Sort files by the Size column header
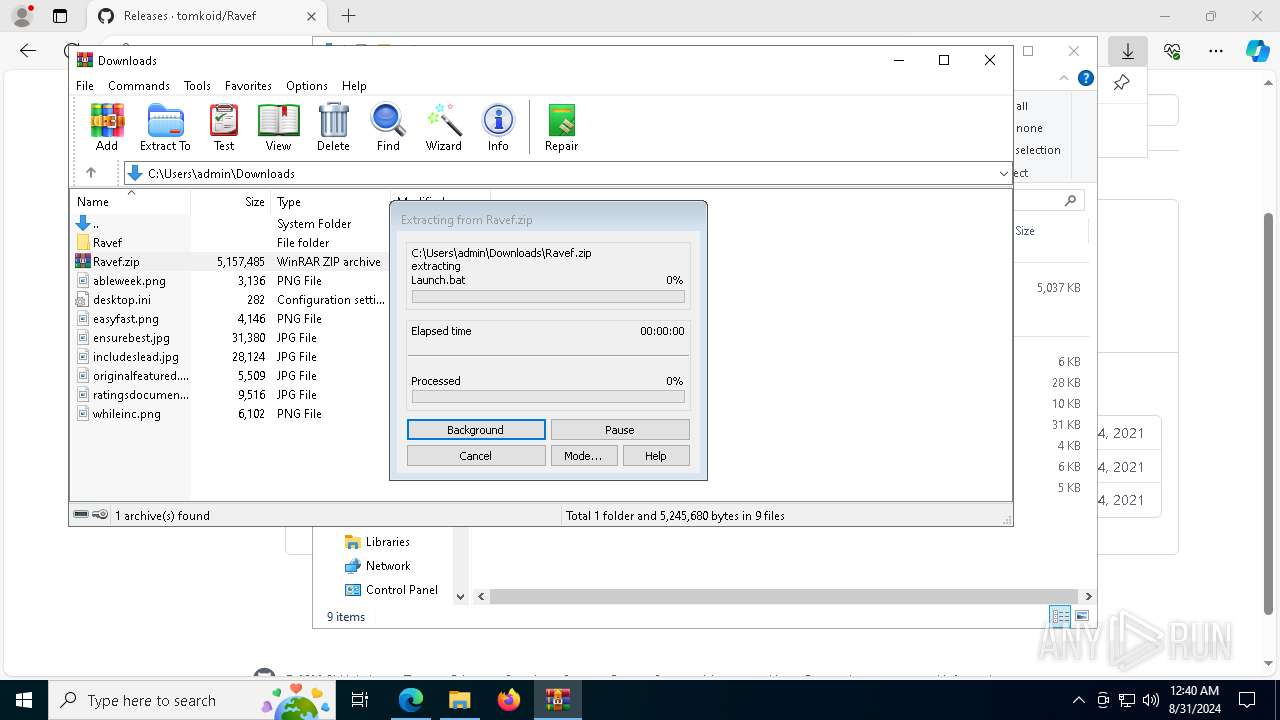1280x720 pixels. [231, 201]
